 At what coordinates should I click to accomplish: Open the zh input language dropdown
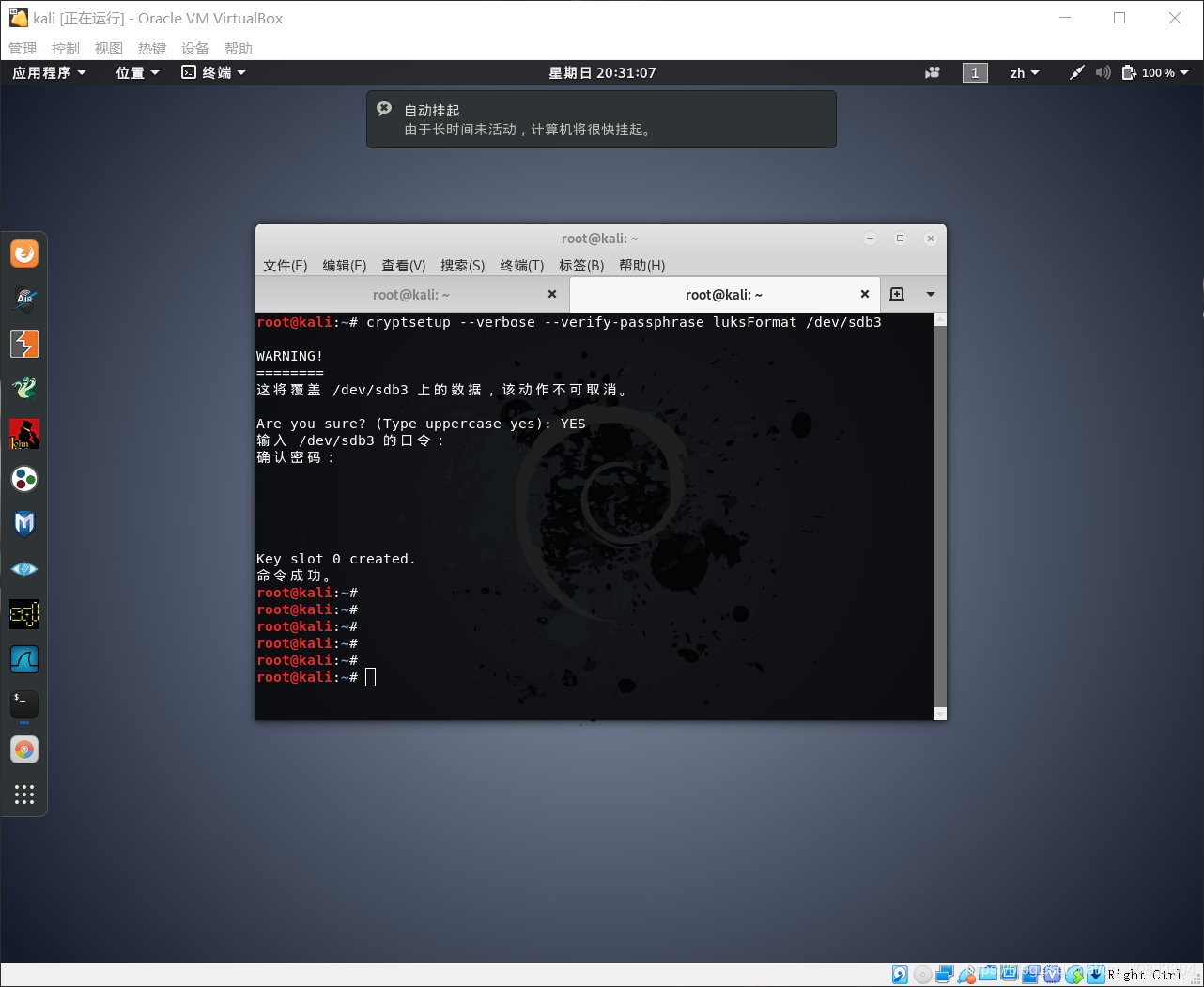click(x=1025, y=72)
